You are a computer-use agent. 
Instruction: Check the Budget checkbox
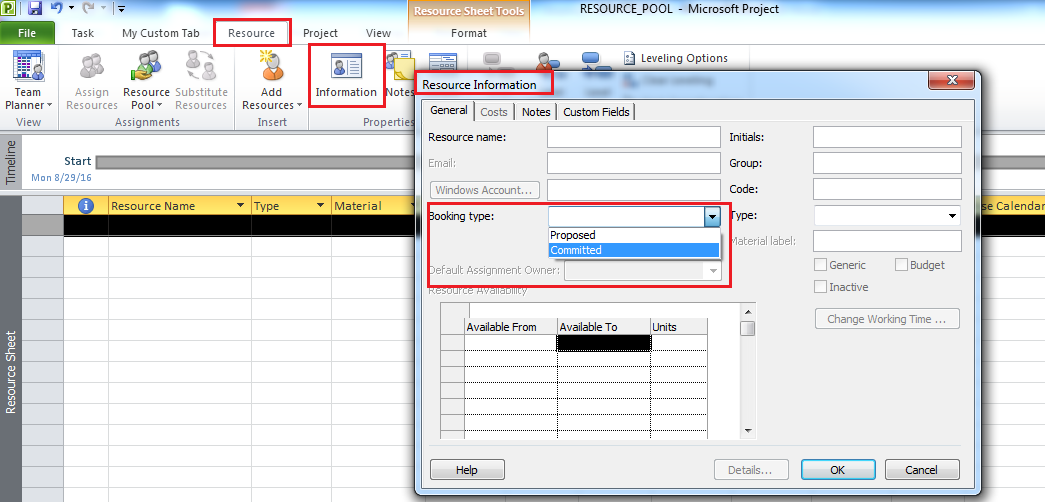(901, 265)
